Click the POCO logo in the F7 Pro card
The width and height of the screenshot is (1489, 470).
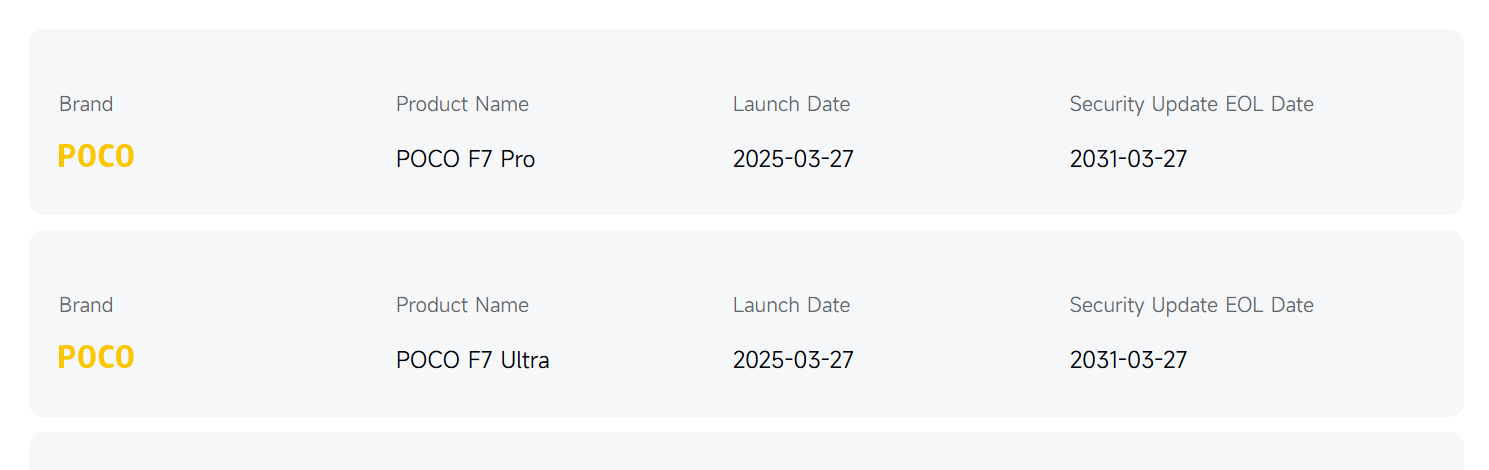point(96,157)
